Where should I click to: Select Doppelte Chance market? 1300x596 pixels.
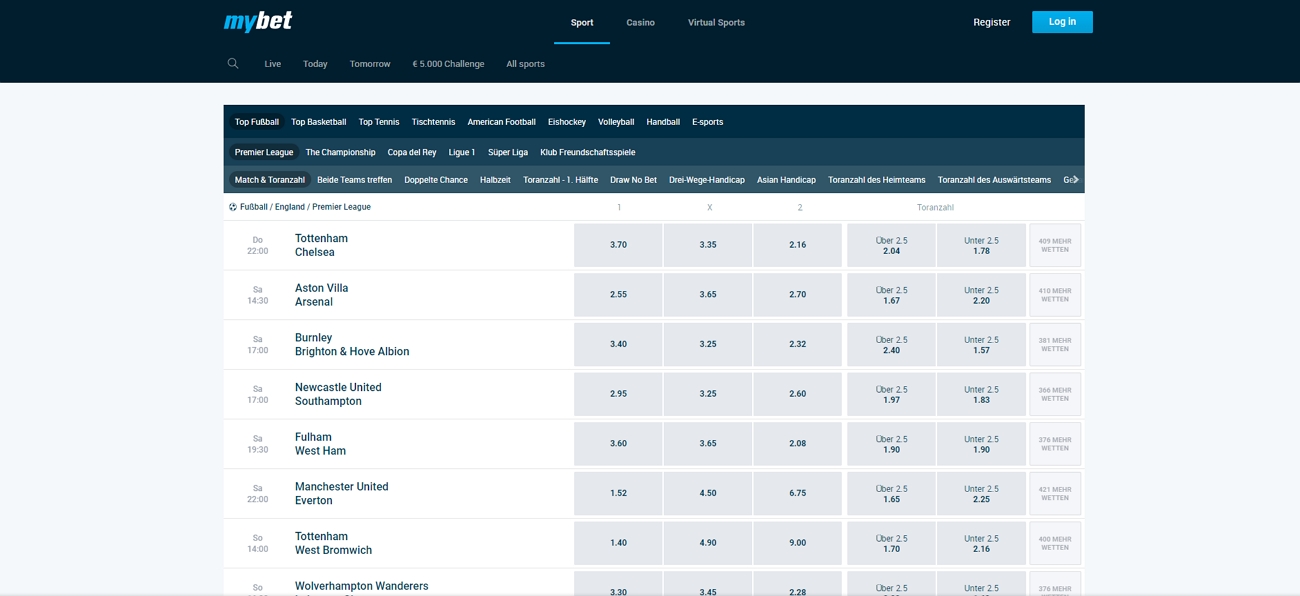(x=436, y=180)
